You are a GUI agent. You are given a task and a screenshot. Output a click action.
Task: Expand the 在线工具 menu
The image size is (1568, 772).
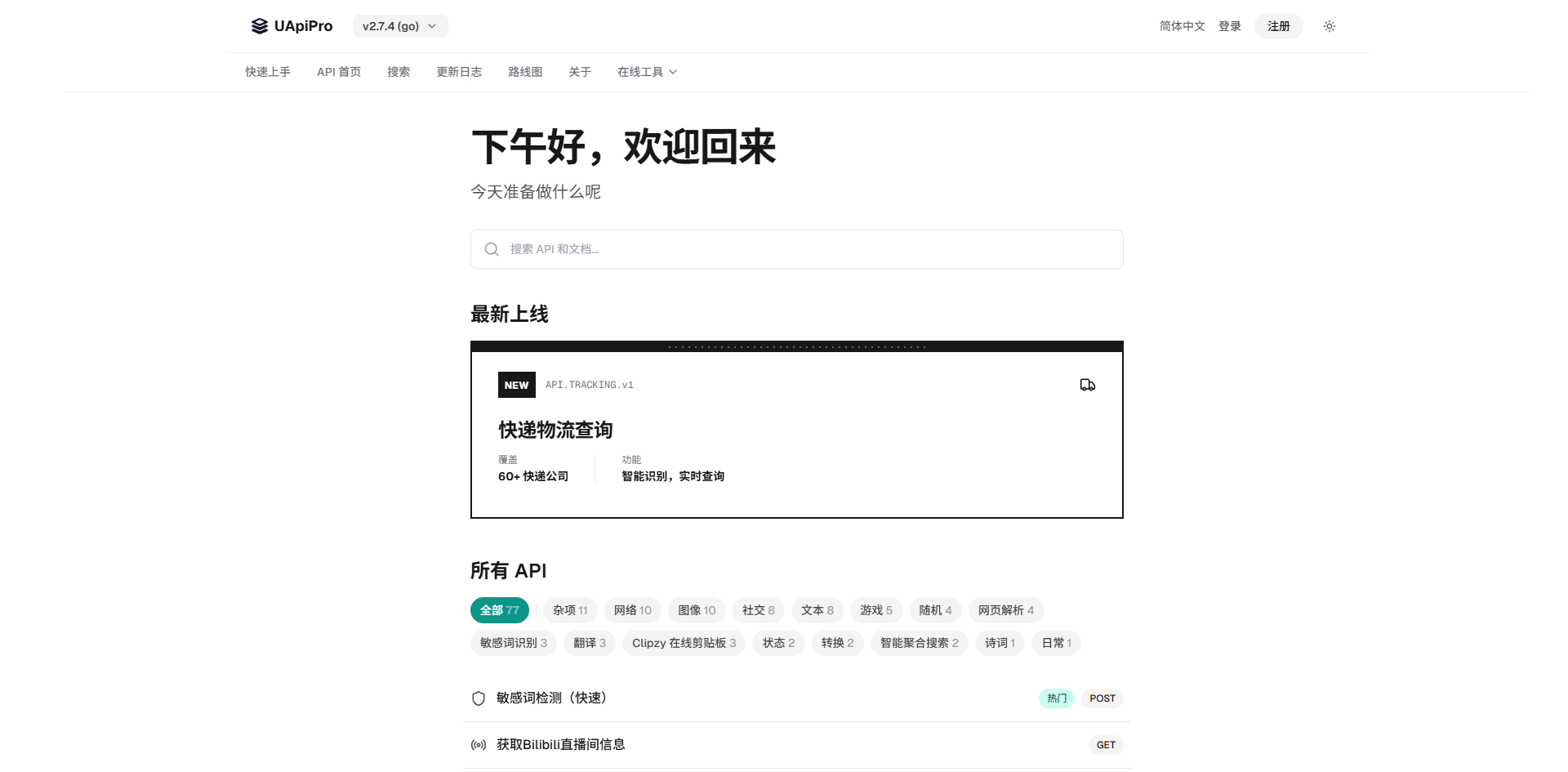(x=647, y=72)
